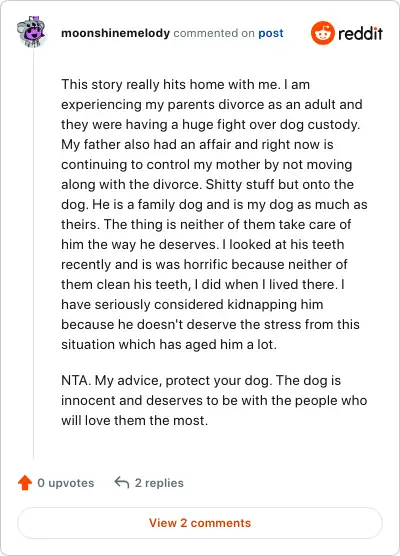Viewport: 400px width, 556px height.
Task: Click the Reddit Snoo logo icon
Action: 323,33
